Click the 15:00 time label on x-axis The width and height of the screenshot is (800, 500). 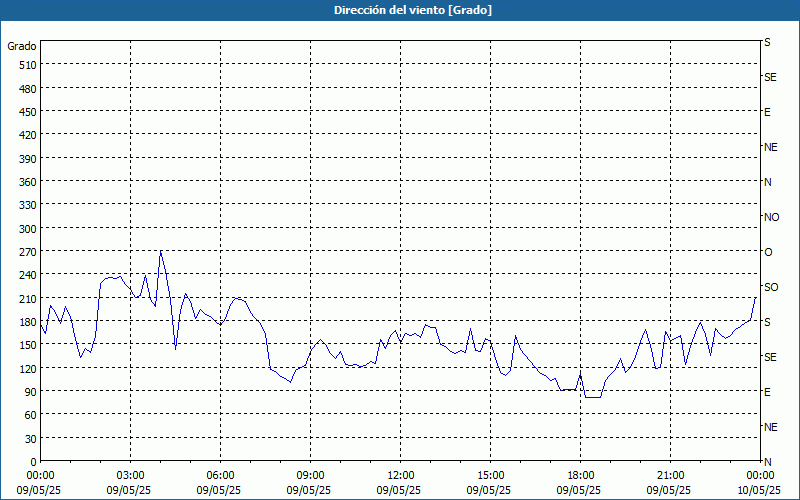pos(490,475)
